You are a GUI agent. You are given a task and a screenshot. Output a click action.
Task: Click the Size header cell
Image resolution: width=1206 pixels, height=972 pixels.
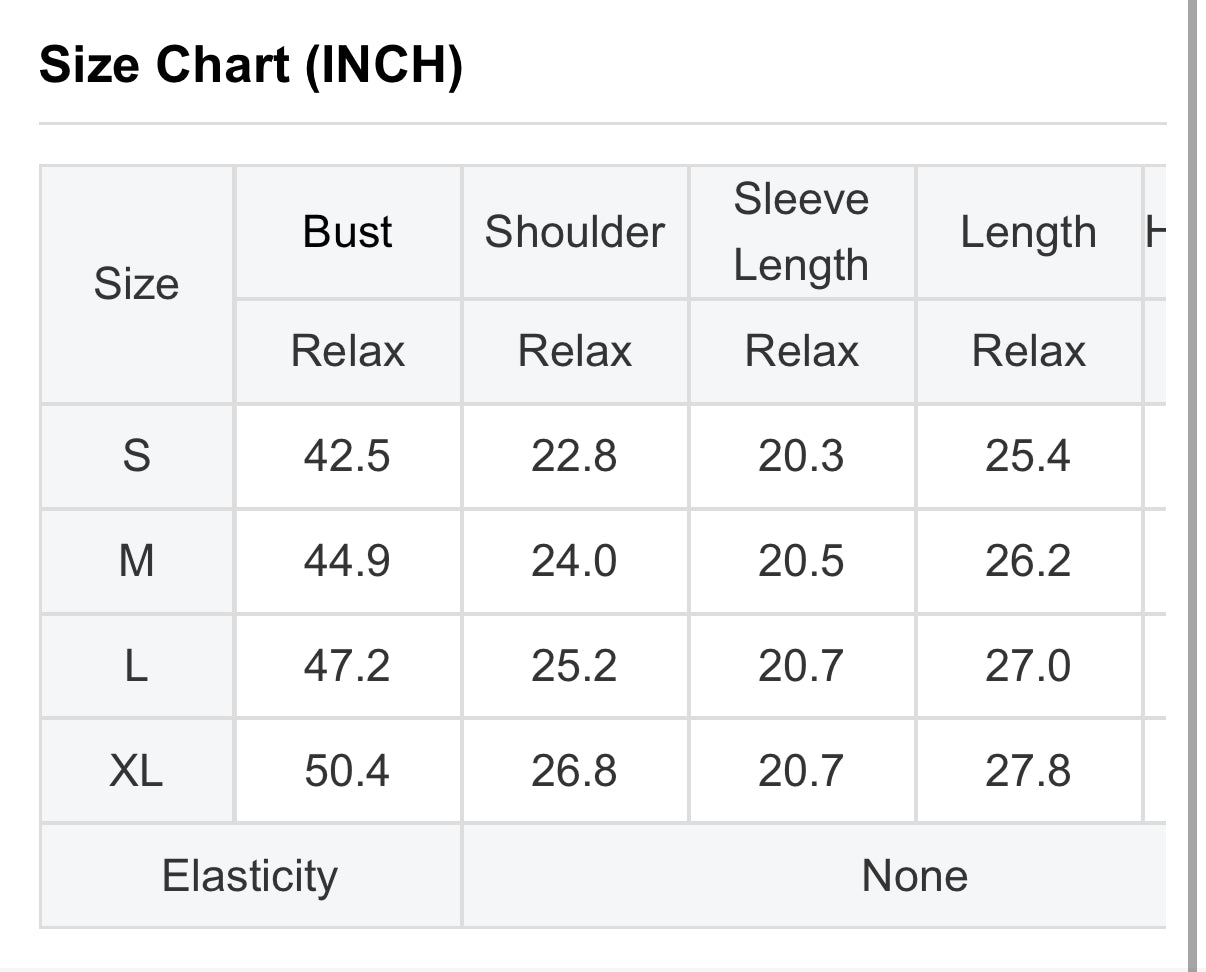136,284
